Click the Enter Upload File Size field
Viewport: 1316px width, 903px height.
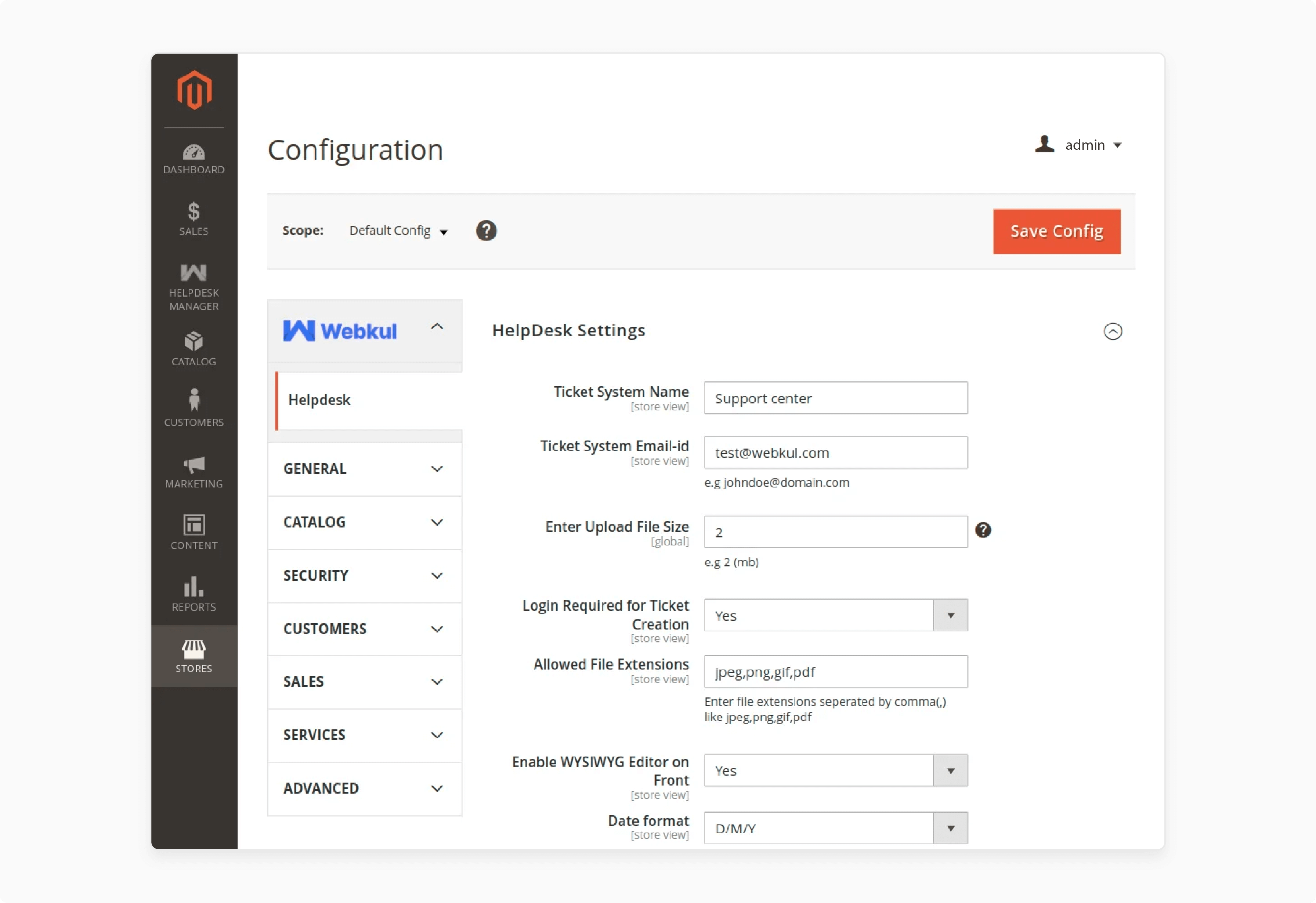835,532
